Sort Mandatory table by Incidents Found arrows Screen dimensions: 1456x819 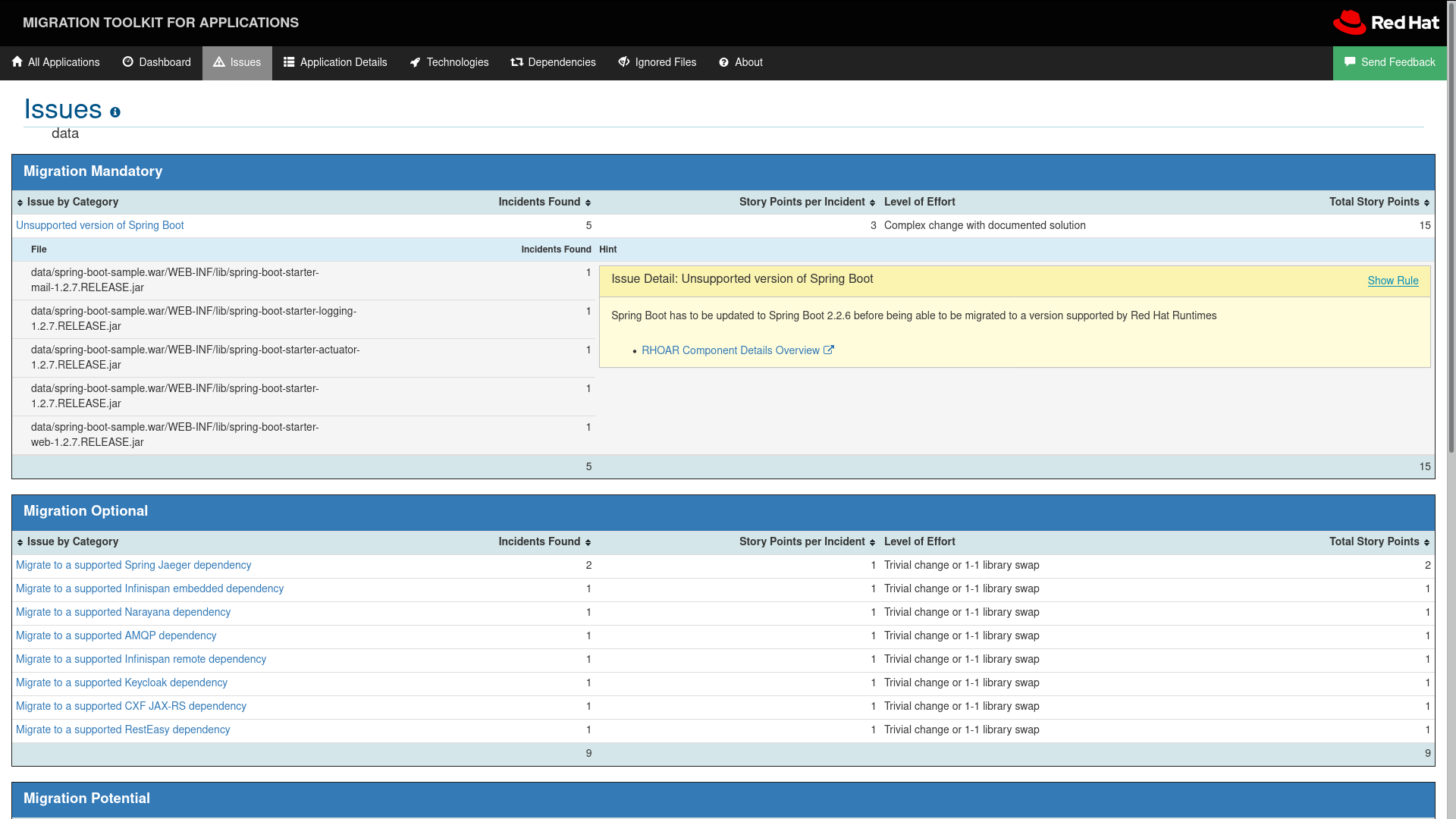pos(588,202)
